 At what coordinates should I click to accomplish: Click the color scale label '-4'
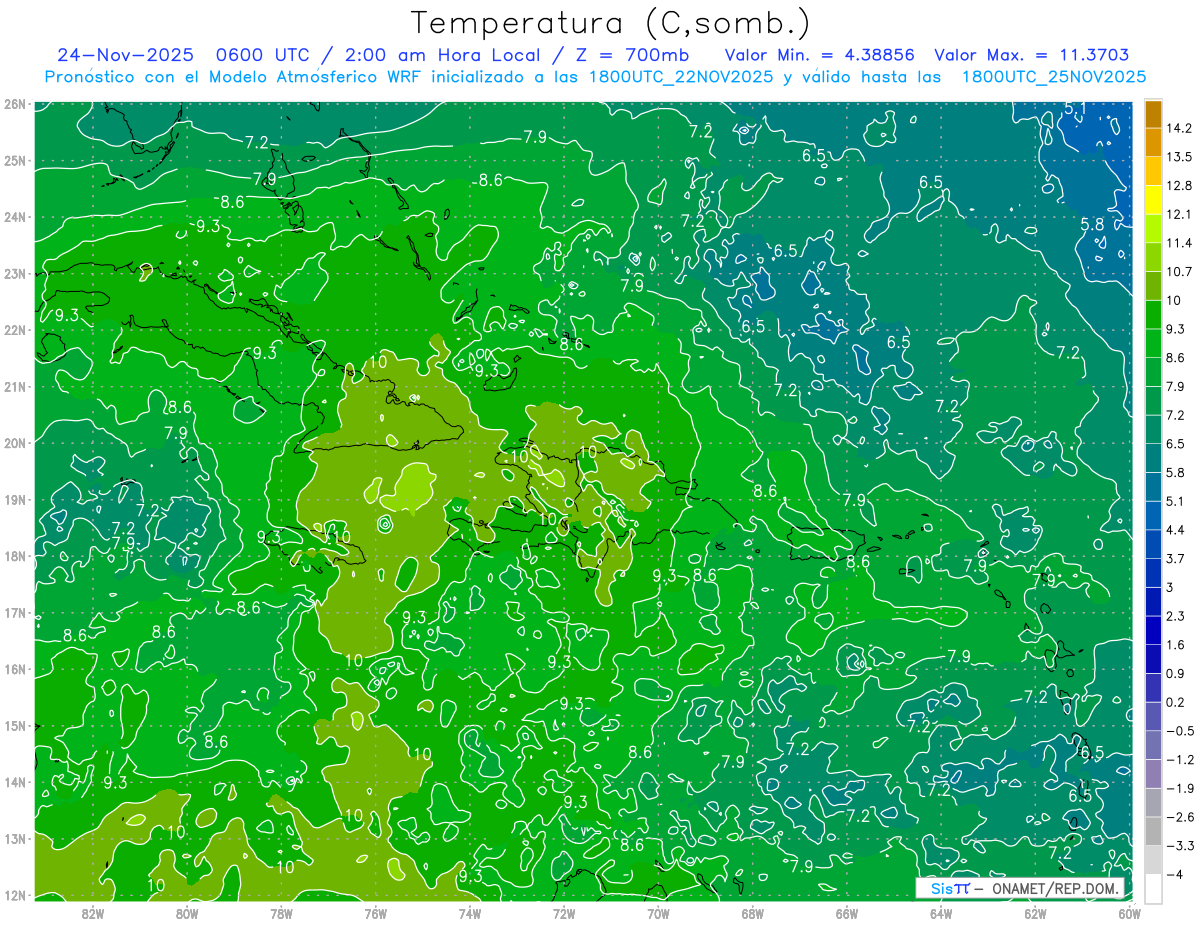pyautogui.click(x=1176, y=874)
